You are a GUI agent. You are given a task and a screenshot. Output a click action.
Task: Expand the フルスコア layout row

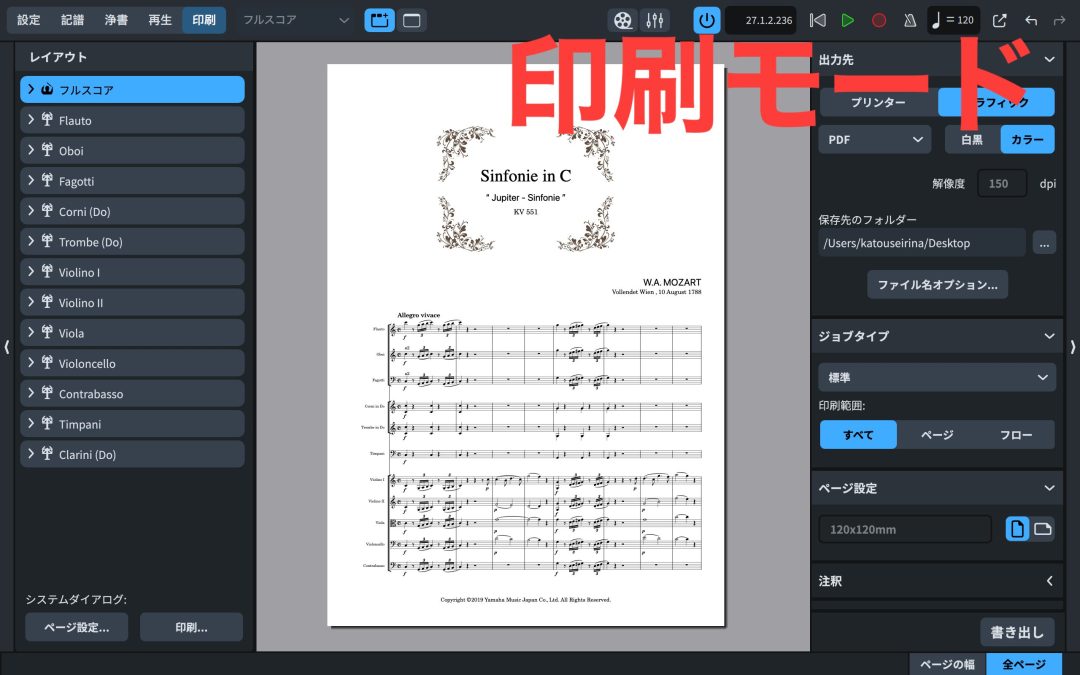pyautogui.click(x=31, y=90)
